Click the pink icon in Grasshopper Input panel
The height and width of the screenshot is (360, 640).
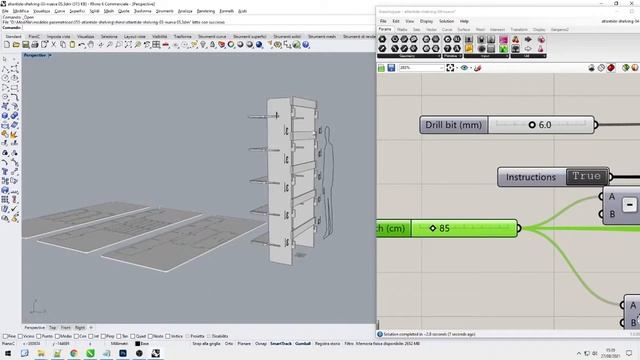(x=504, y=40)
